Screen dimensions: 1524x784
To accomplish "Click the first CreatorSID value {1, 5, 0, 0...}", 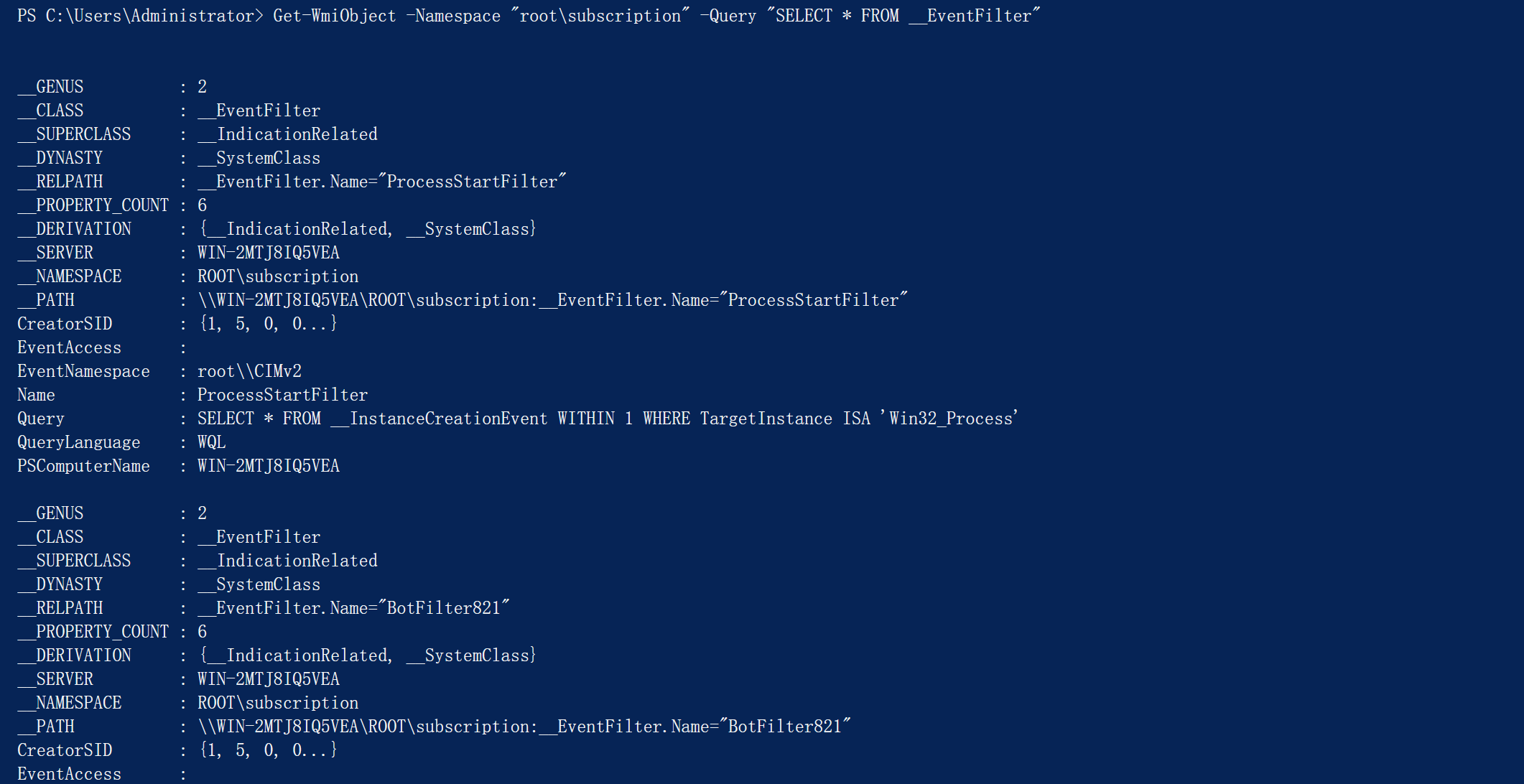I will point(268,324).
